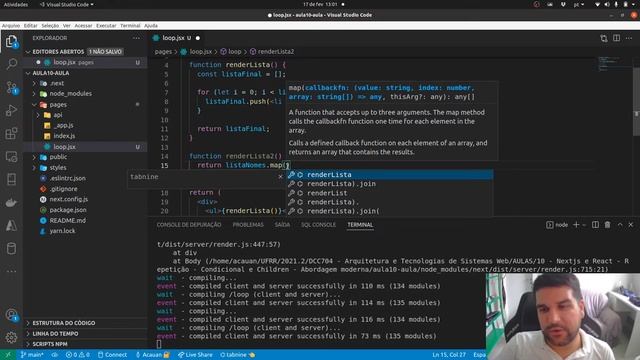This screenshot has width=640, height=360.
Task: Create a new terminal with plus icon
Action: pyautogui.click(x=576, y=224)
